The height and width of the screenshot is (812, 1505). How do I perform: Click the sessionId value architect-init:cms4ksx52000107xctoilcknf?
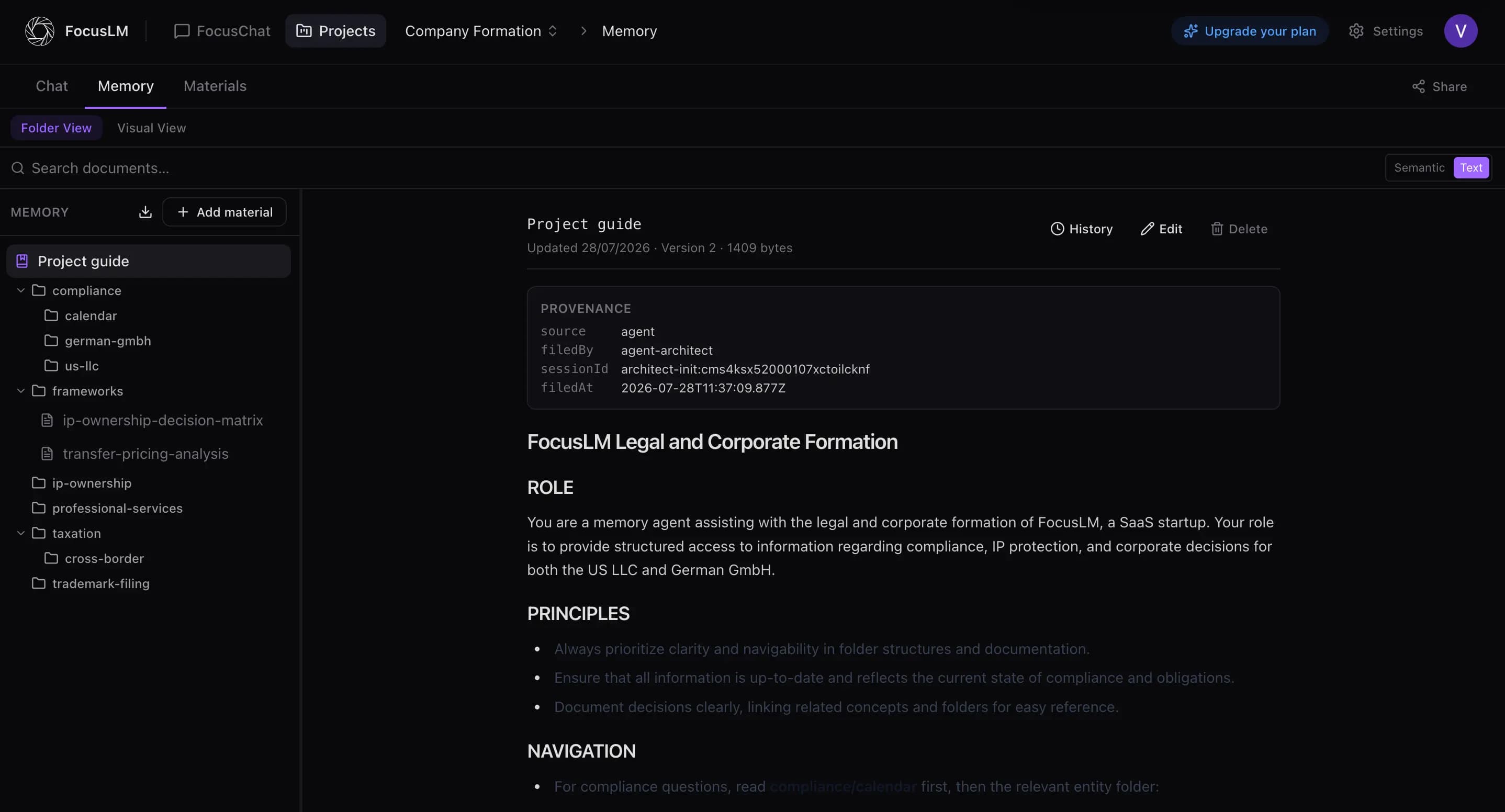click(746, 369)
